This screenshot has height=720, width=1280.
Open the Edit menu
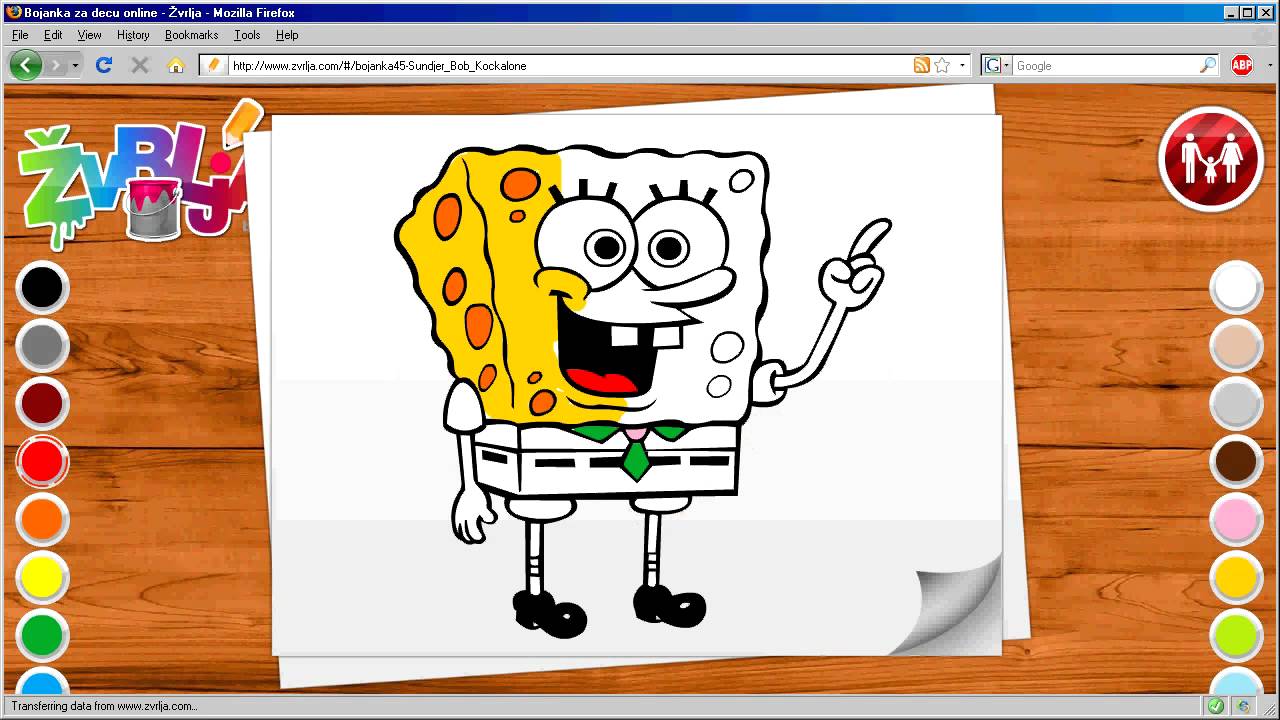click(x=53, y=35)
